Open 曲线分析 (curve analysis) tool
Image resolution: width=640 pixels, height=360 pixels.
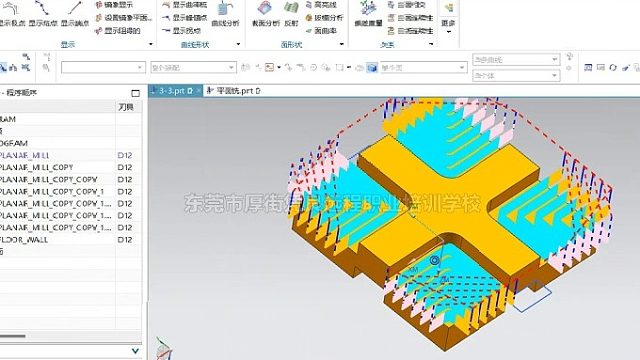coord(225,14)
